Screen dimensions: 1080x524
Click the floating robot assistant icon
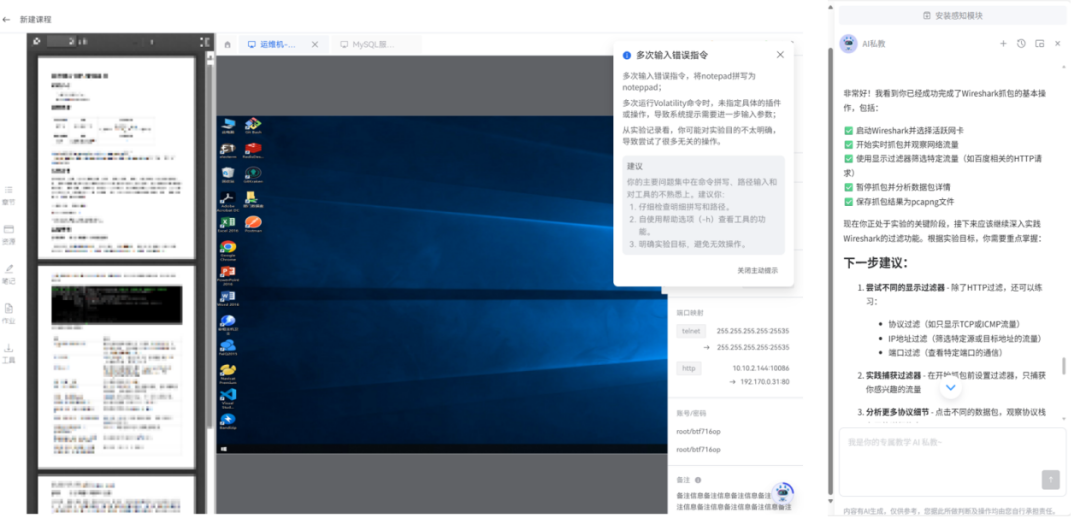click(783, 492)
